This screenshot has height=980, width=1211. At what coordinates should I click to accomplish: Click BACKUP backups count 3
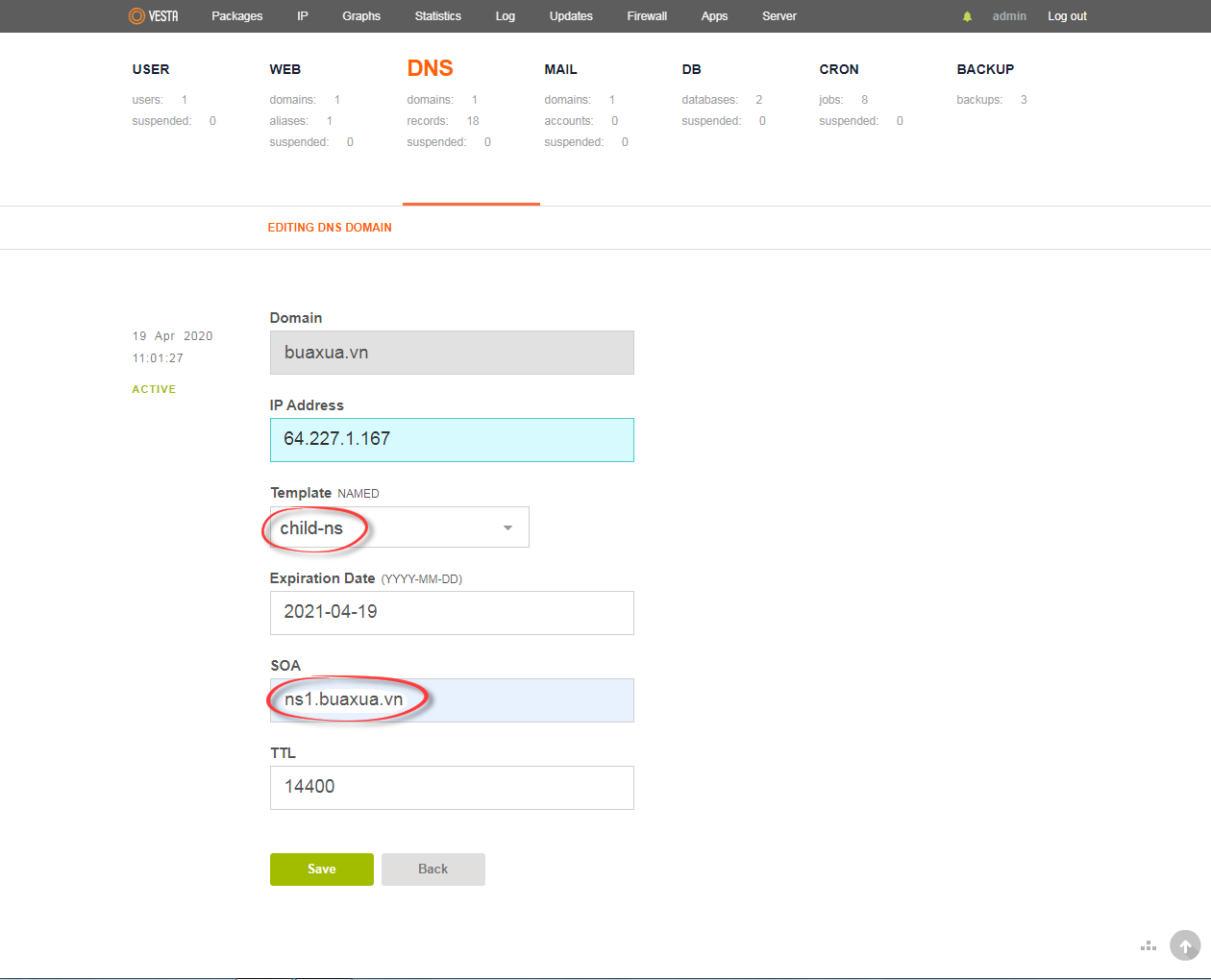pyautogui.click(x=1024, y=100)
